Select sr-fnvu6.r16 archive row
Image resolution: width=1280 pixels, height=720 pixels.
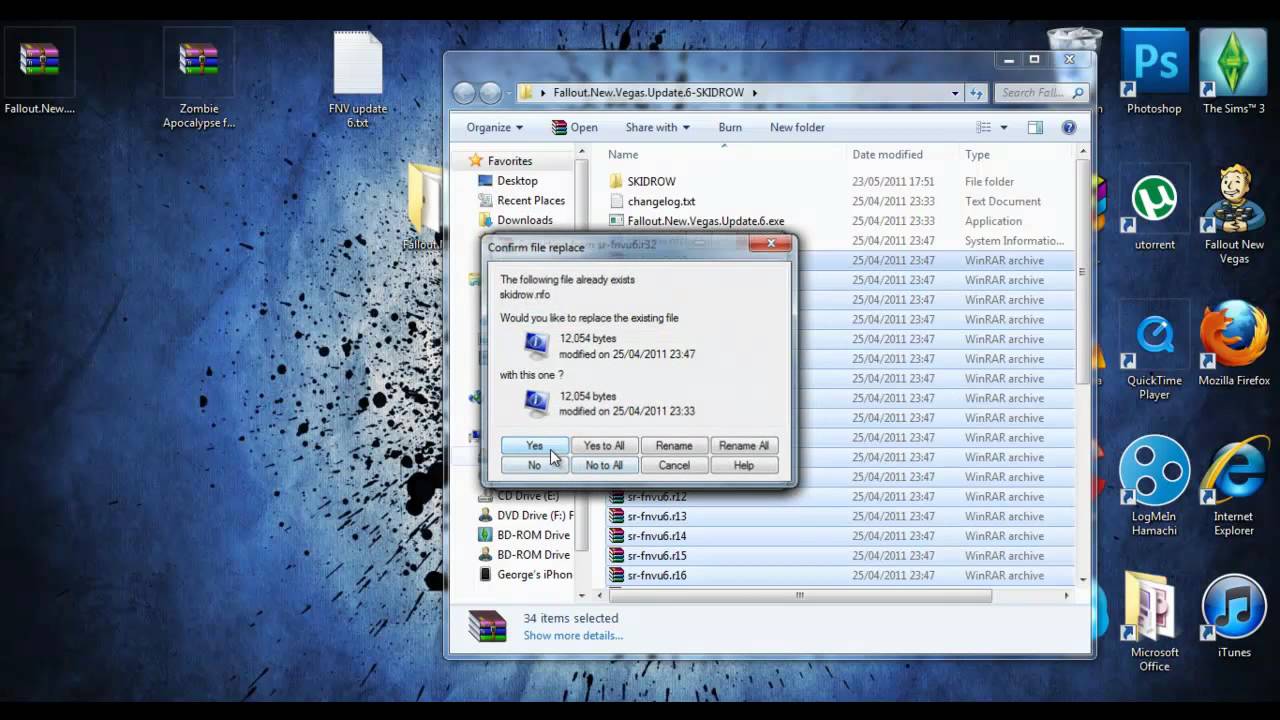[840, 575]
